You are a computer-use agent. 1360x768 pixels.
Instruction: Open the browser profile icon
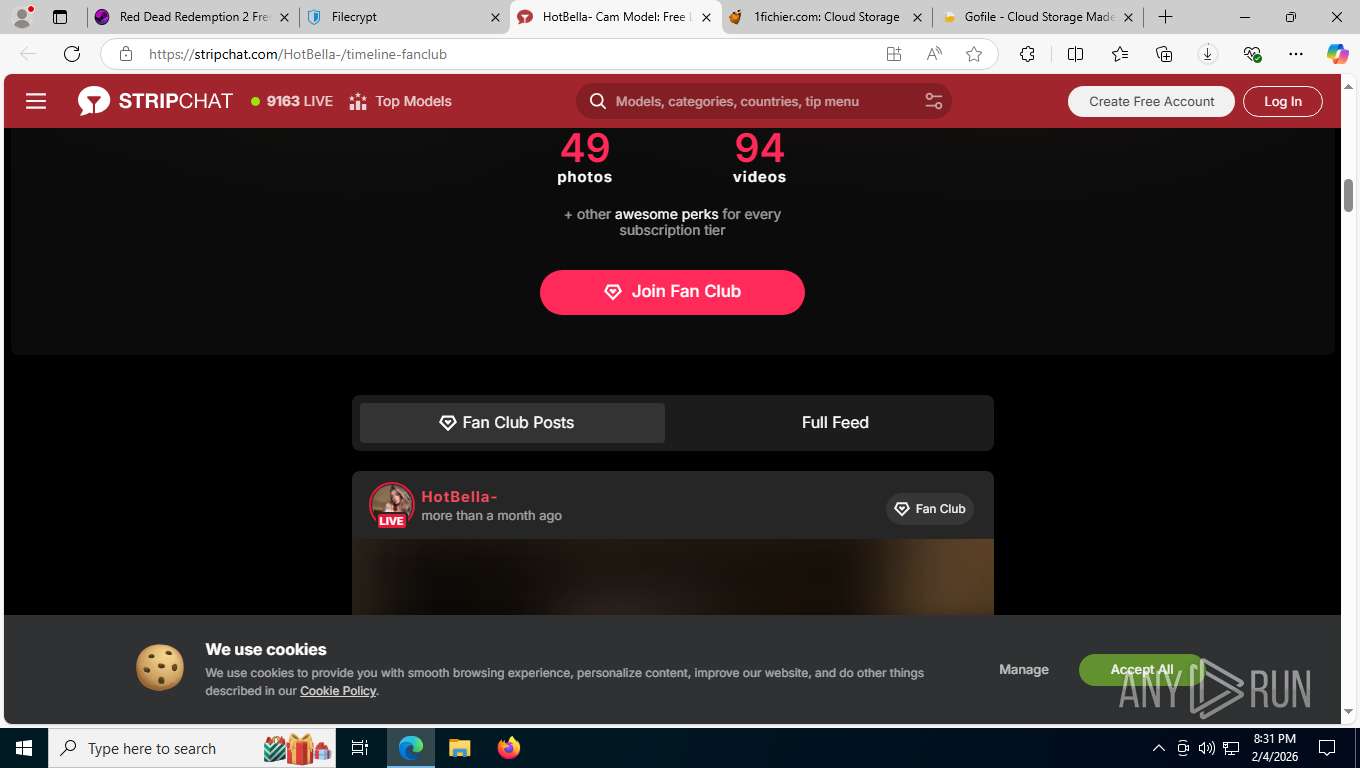[22, 17]
